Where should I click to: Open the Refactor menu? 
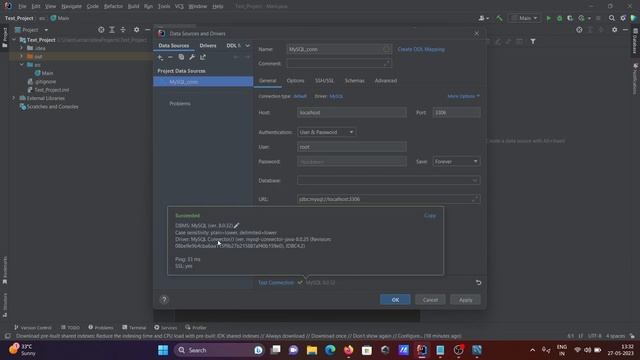[x=113, y=7]
